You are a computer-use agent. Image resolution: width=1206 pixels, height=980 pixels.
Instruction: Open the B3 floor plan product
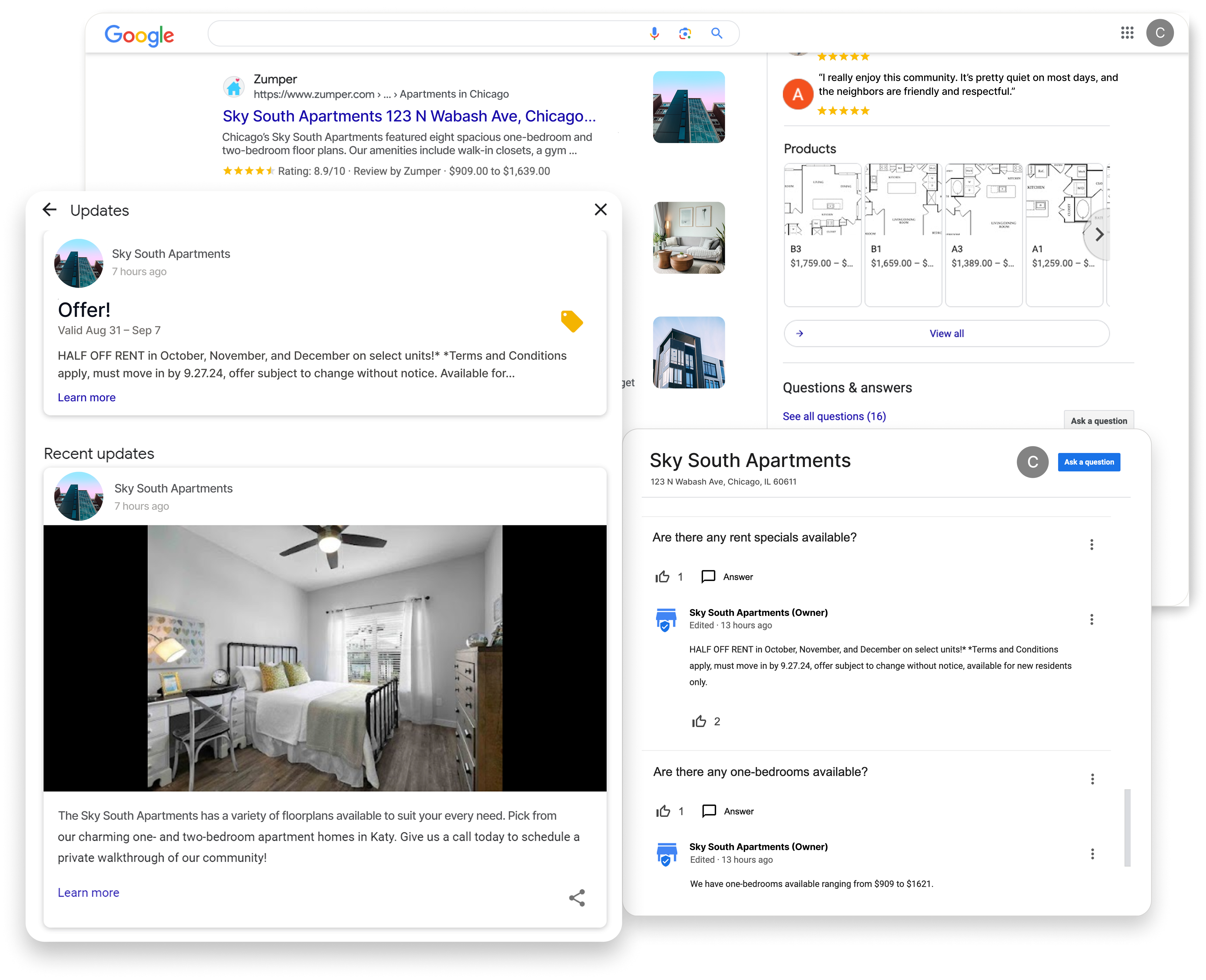(822, 235)
